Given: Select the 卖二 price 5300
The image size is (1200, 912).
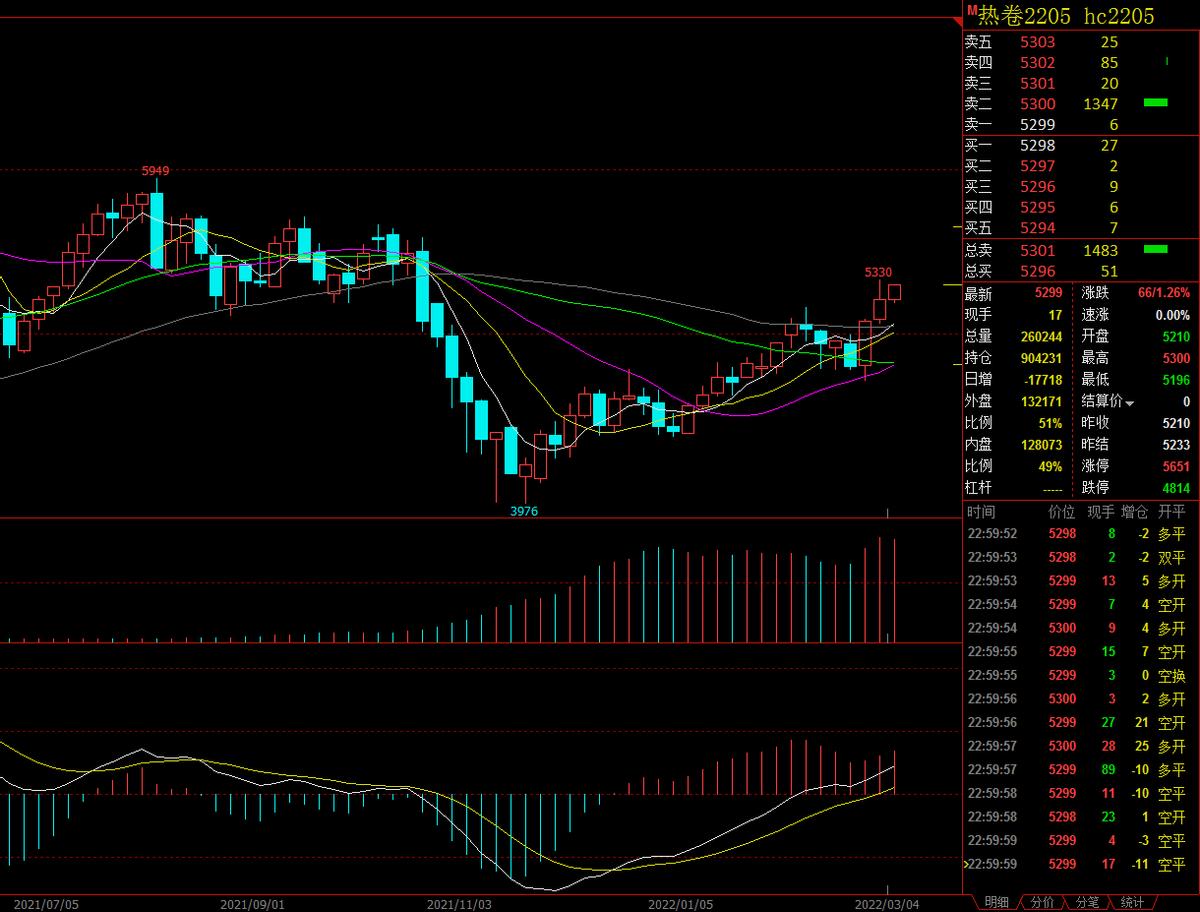Looking at the screenshot, I should 1037,104.
